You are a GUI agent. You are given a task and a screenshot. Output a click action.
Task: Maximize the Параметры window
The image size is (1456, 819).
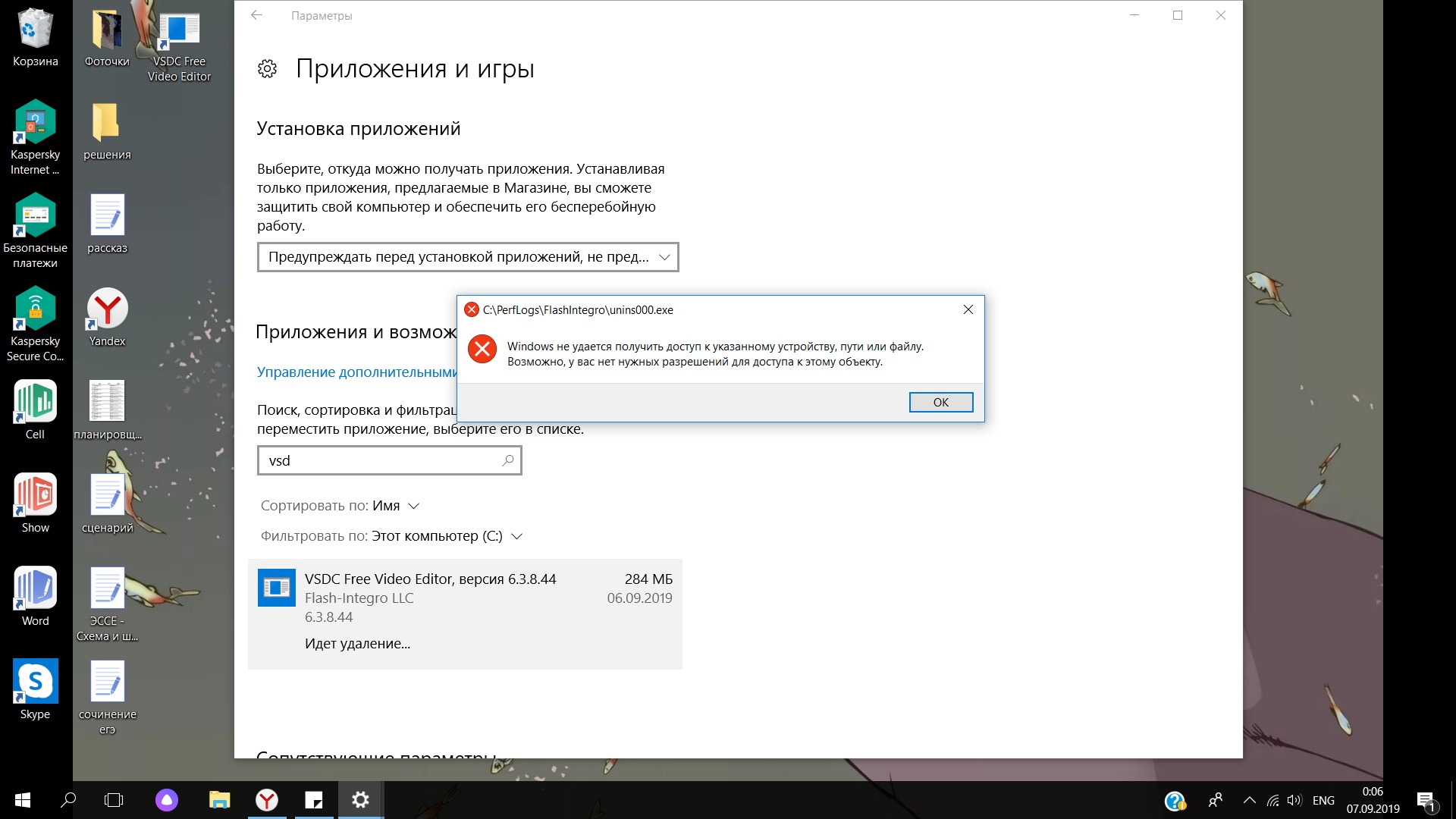(x=1178, y=15)
